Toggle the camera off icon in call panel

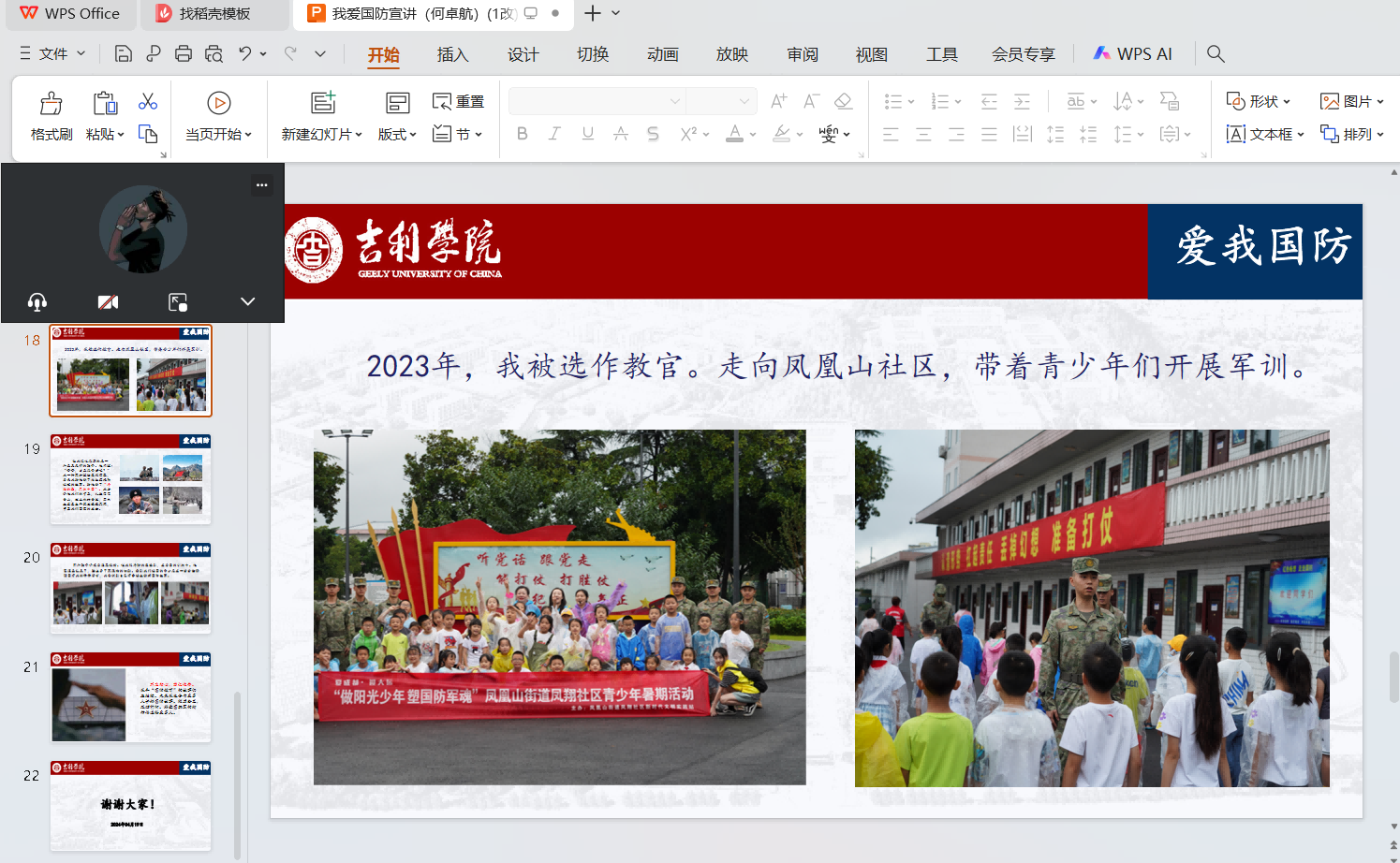108,301
